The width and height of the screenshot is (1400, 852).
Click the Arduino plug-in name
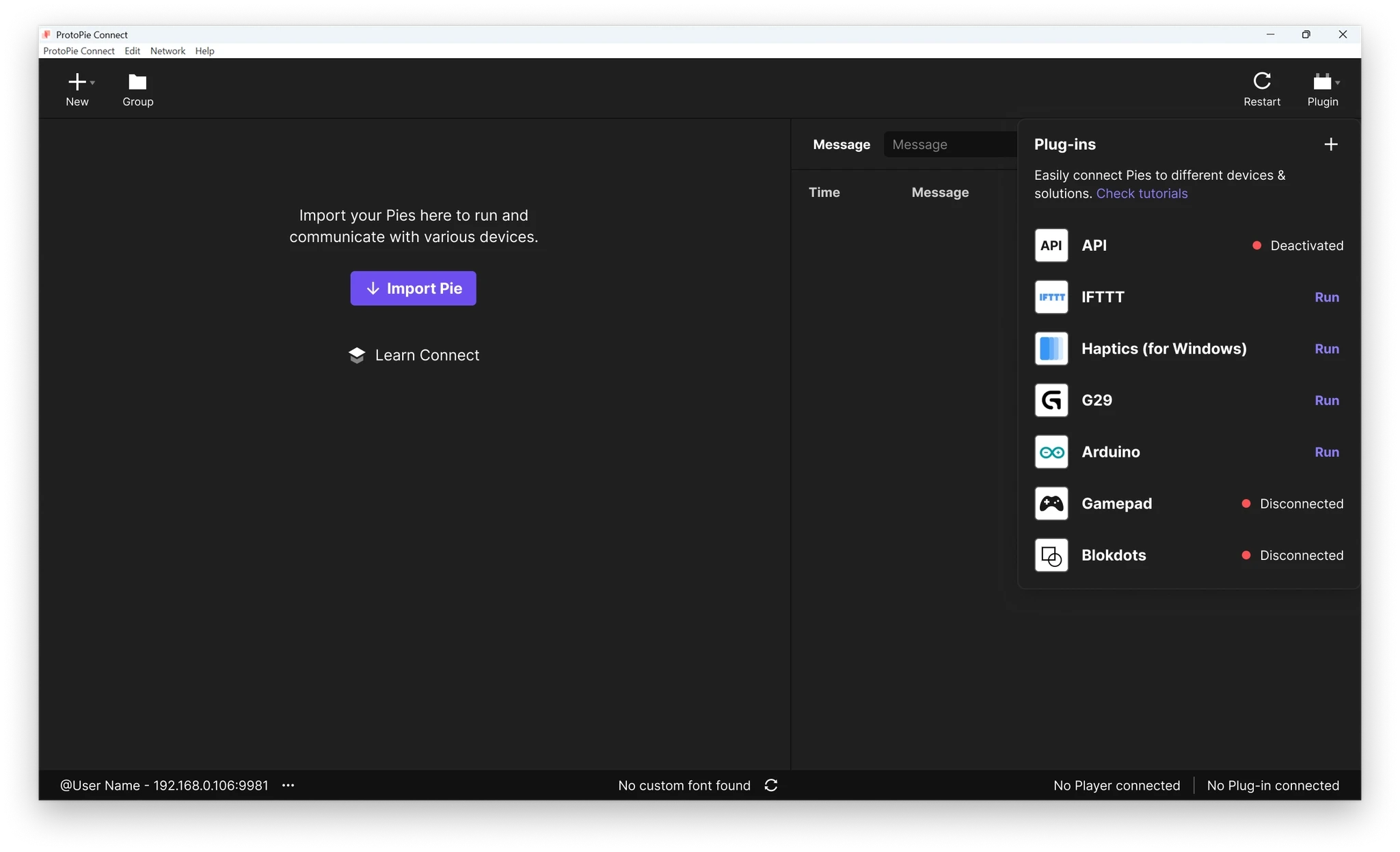pos(1111,452)
